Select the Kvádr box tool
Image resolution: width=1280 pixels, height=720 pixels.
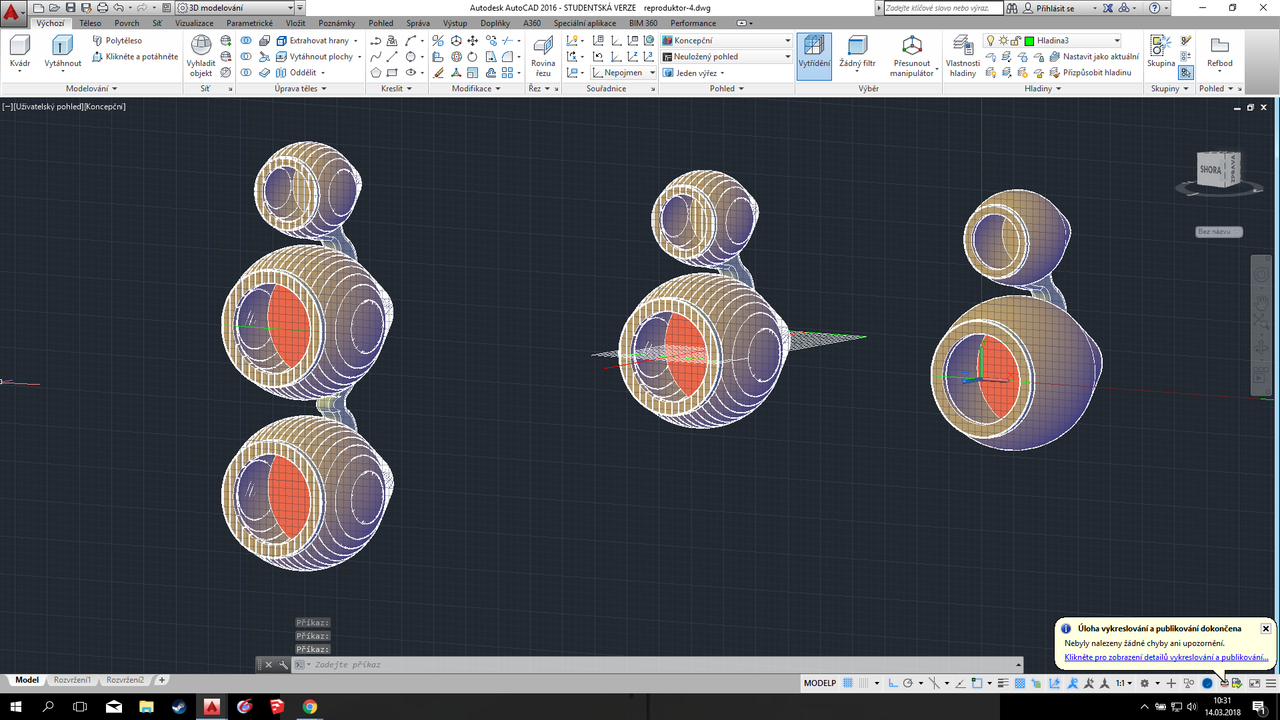click(20, 52)
